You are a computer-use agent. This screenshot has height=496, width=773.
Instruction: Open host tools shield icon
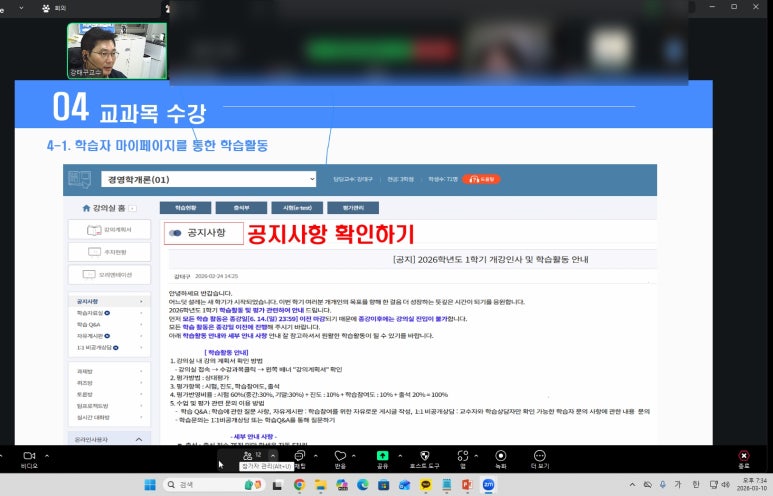[x=425, y=456]
